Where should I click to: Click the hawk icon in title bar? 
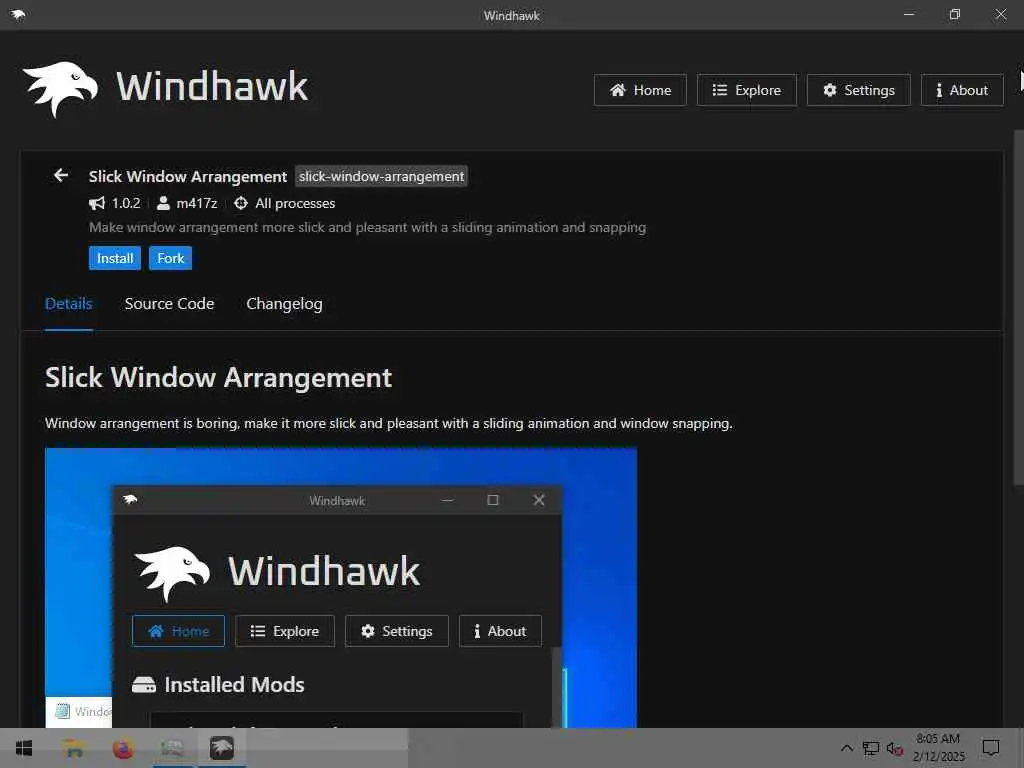(18, 14)
